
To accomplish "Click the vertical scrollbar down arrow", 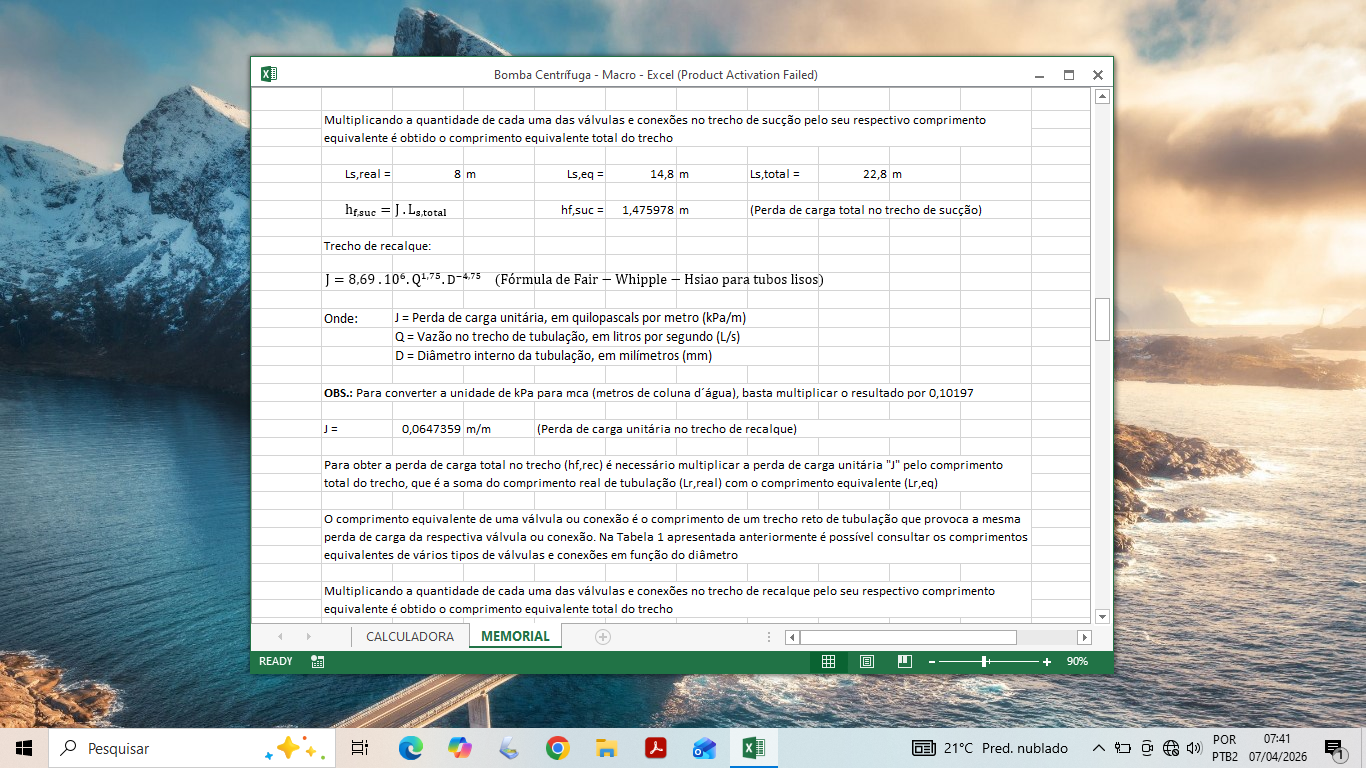I will [1102, 616].
